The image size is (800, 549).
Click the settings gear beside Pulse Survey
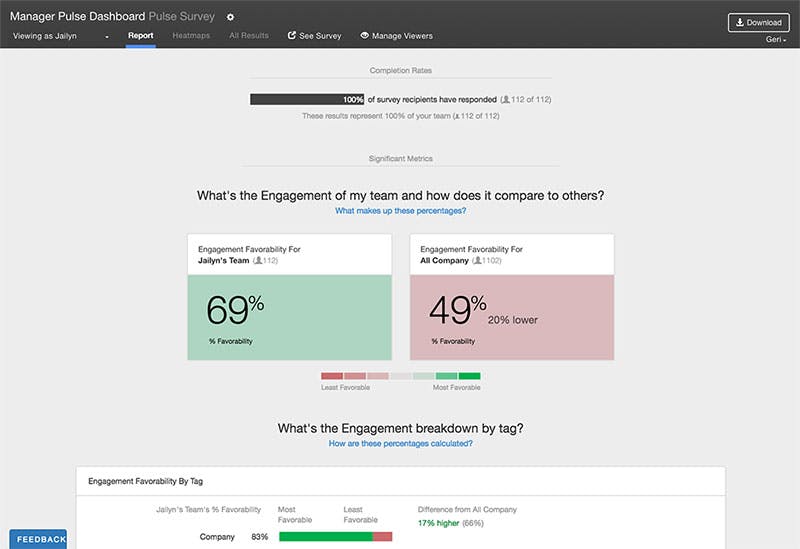click(231, 18)
